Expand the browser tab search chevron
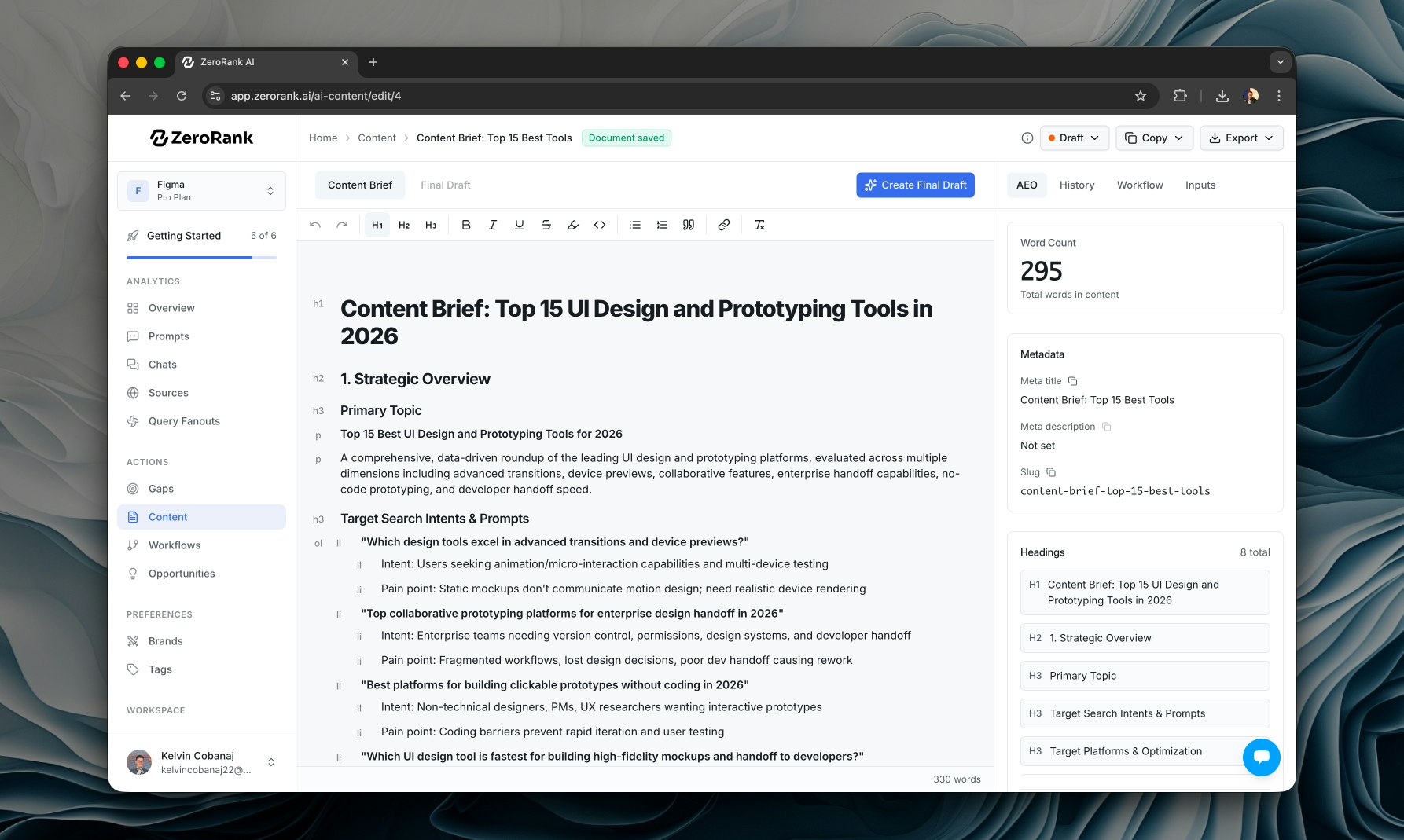Image resolution: width=1404 pixels, height=840 pixels. pyautogui.click(x=1280, y=62)
